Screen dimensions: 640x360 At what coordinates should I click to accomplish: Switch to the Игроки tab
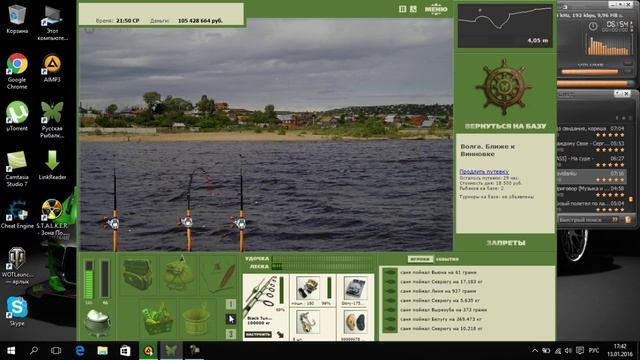[x=420, y=259]
